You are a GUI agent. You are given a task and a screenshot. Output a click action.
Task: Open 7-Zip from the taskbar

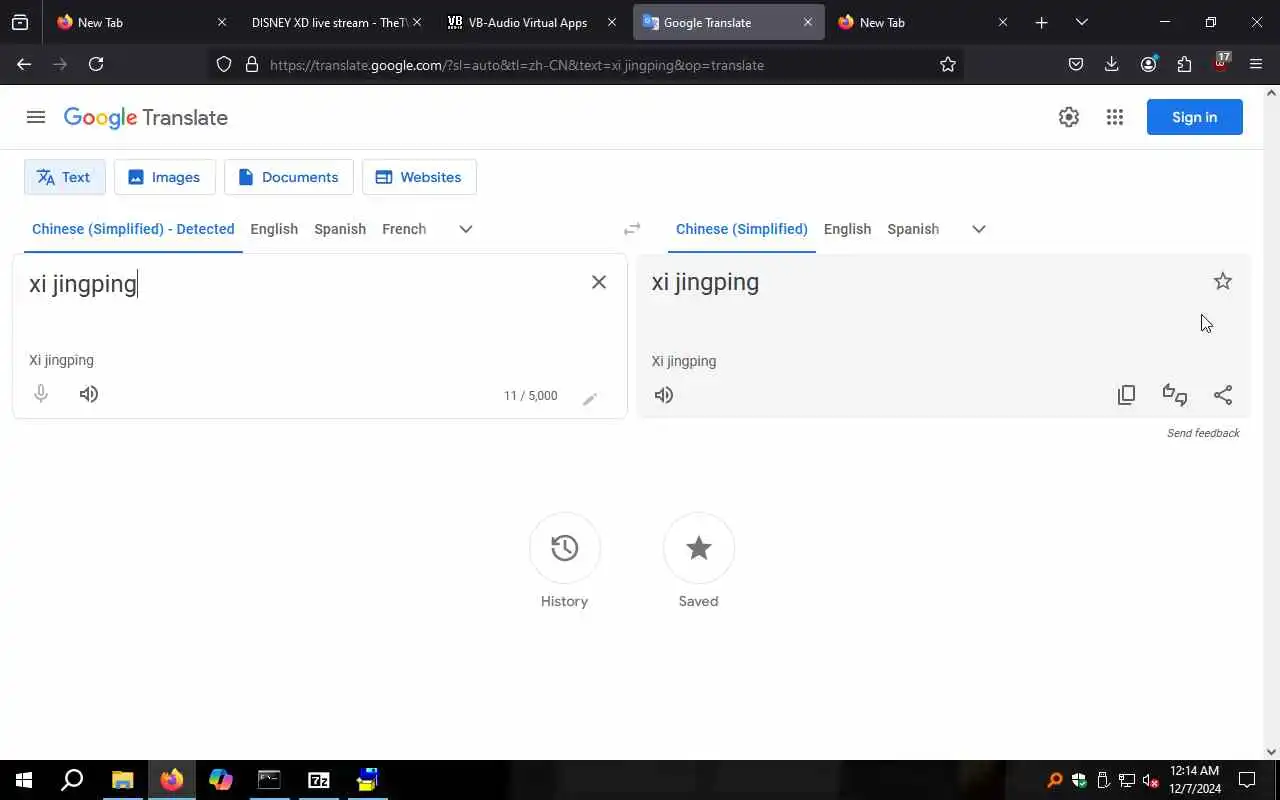point(318,780)
